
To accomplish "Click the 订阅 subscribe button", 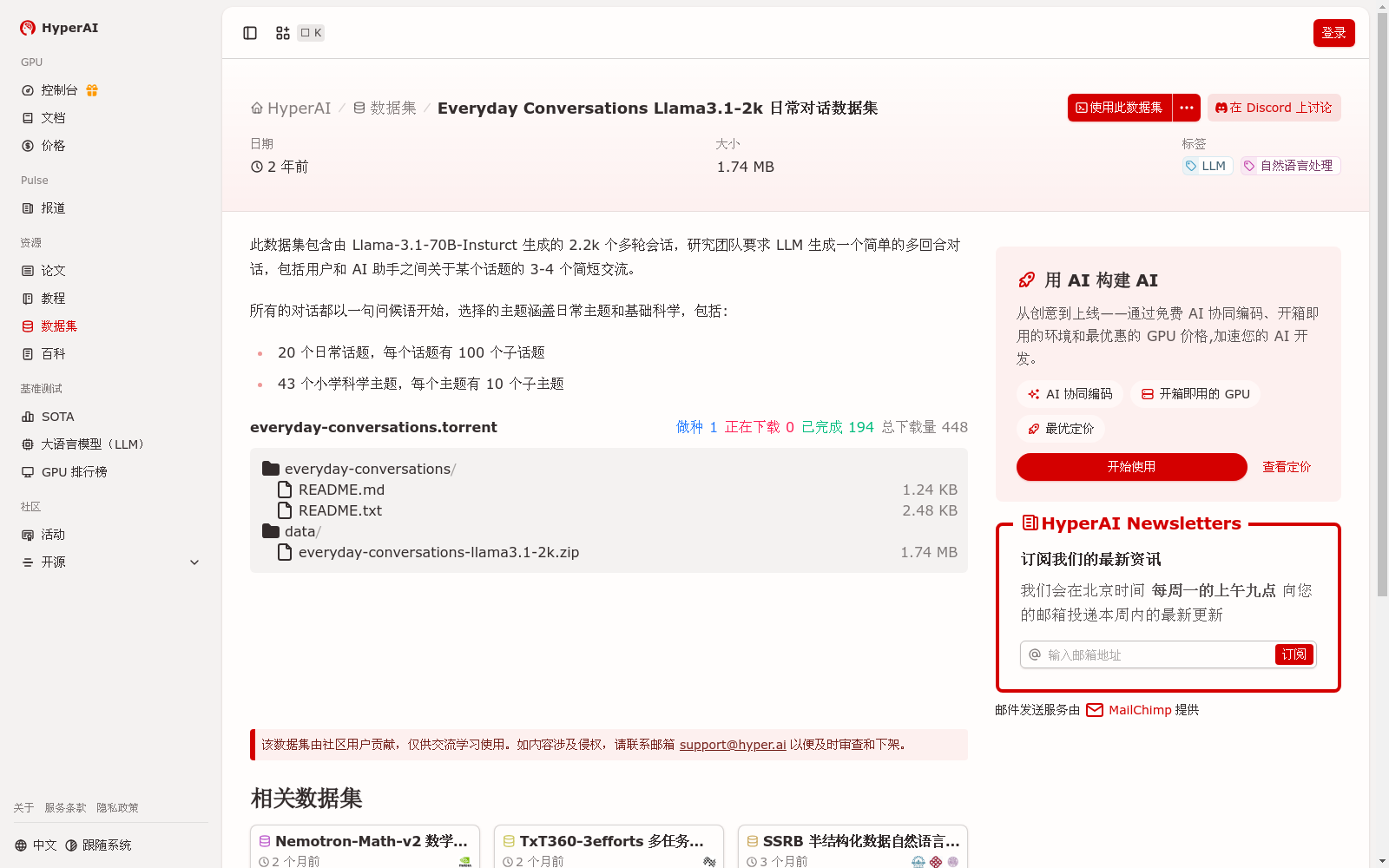I will coord(1294,654).
